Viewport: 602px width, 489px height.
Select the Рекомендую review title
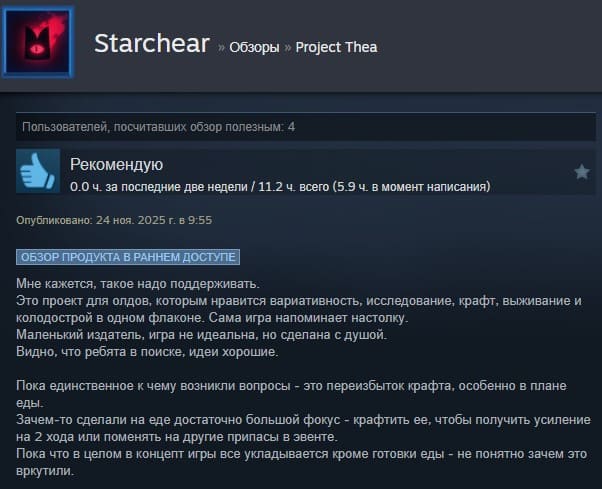pyautogui.click(x=116, y=164)
